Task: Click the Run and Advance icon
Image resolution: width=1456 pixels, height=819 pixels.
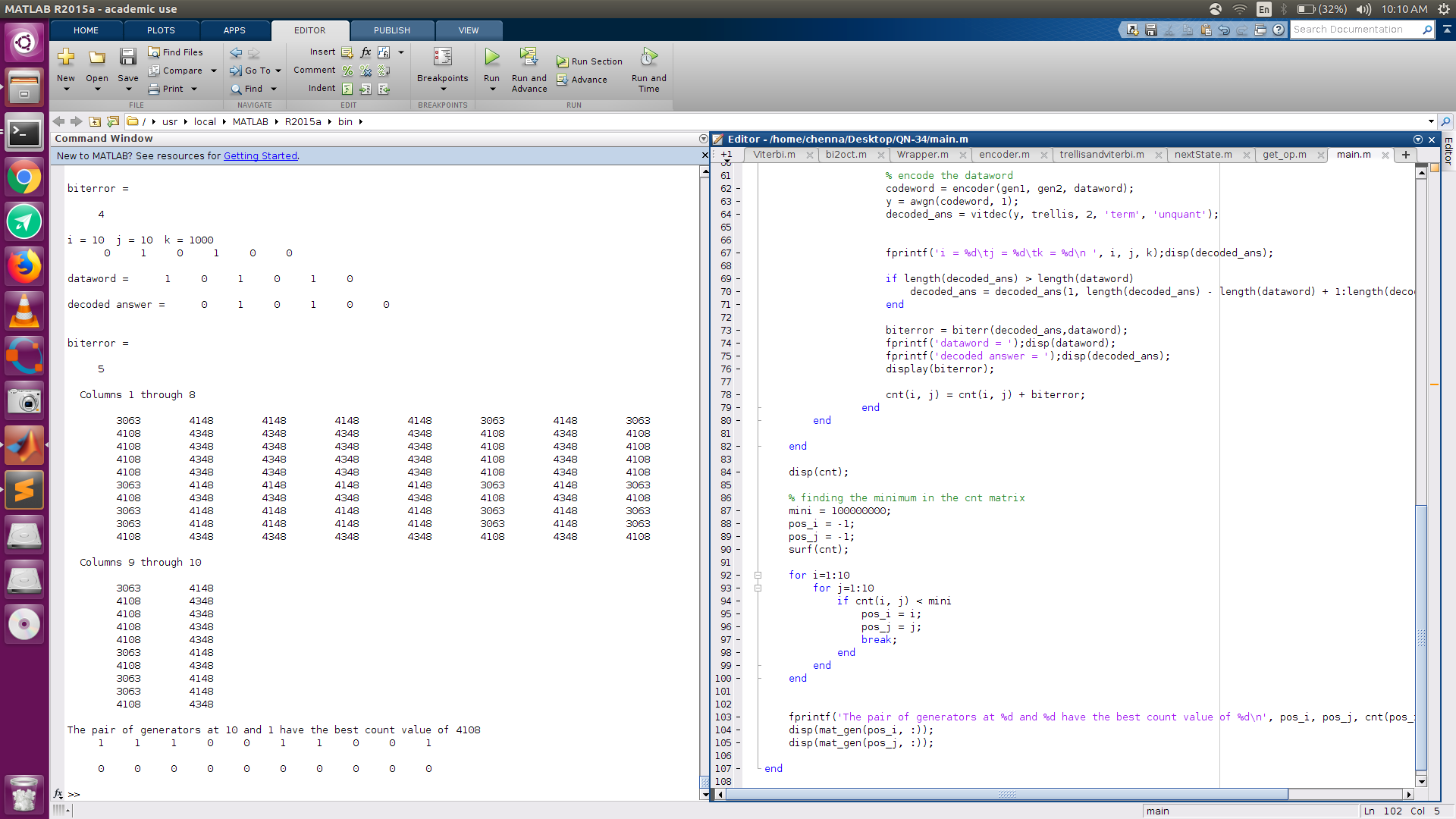Action: pos(529,58)
